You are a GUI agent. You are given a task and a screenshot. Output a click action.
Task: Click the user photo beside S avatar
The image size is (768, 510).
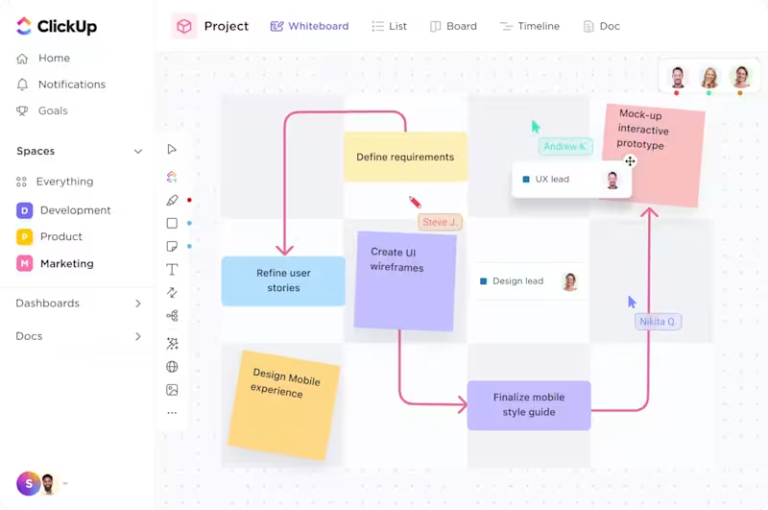[x=48, y=484]
